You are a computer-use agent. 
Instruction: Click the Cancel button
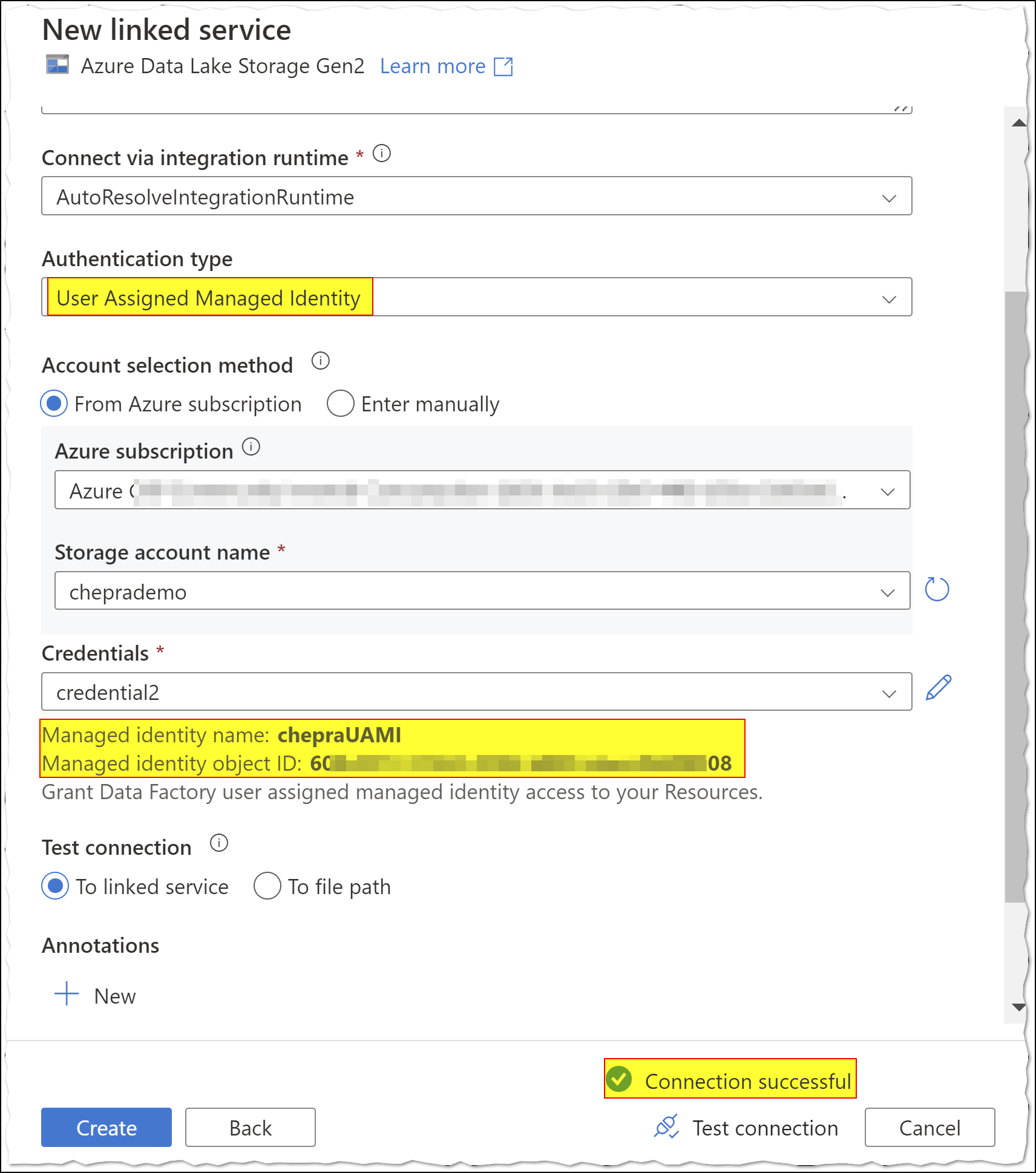tap(930, 1128)
